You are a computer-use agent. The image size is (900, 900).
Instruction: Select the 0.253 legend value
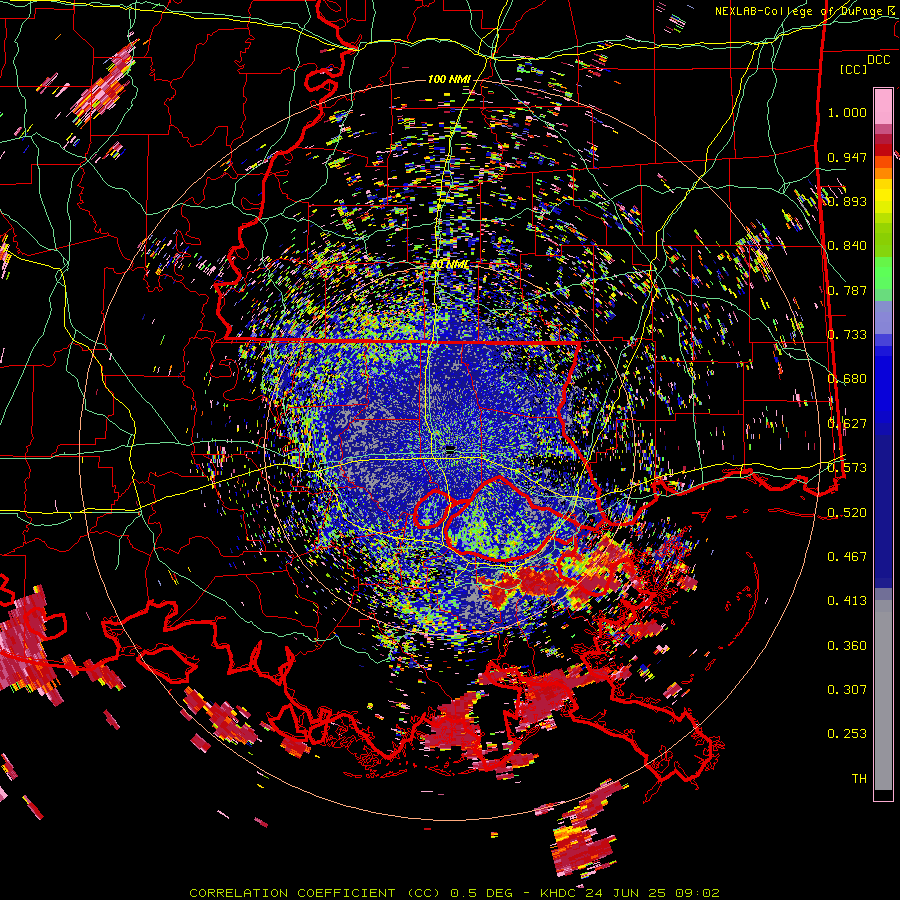pyautogui.click(x=847, y=734)
